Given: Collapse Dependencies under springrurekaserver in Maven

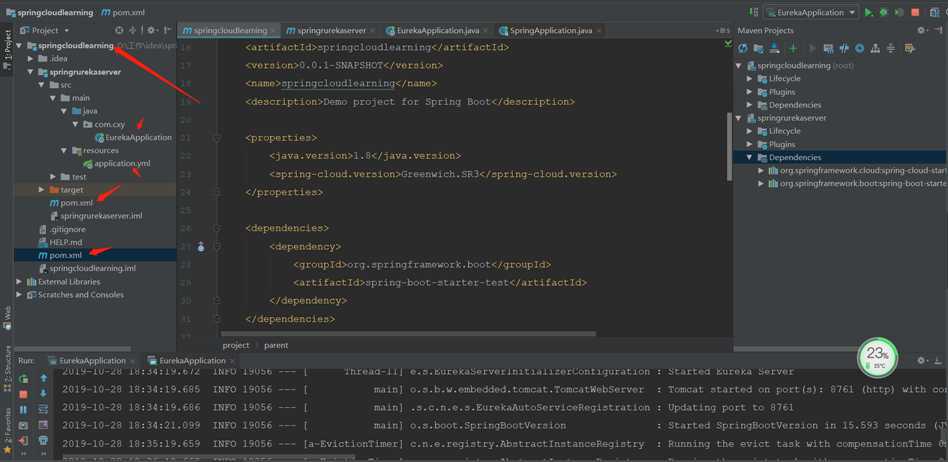Looking at the screenshot, I should pos(750,157).
